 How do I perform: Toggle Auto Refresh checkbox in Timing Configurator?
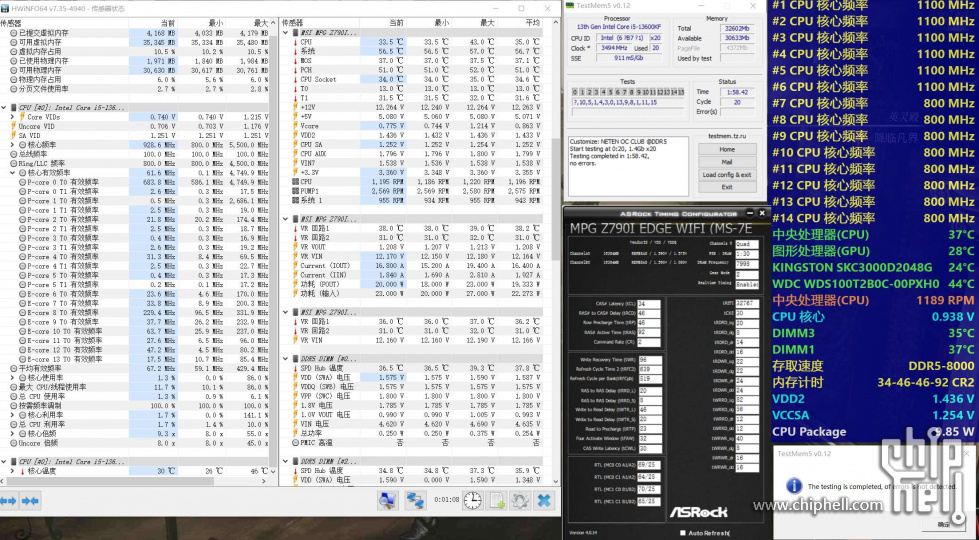682,533
